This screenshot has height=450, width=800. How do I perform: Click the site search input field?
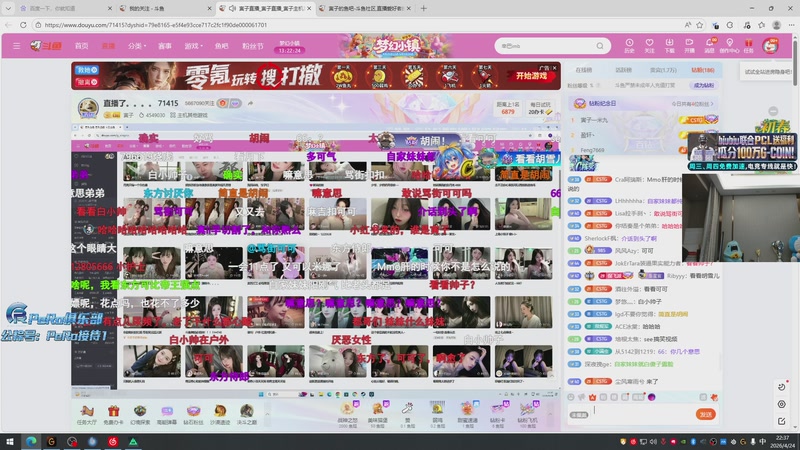tap(546, 46)
